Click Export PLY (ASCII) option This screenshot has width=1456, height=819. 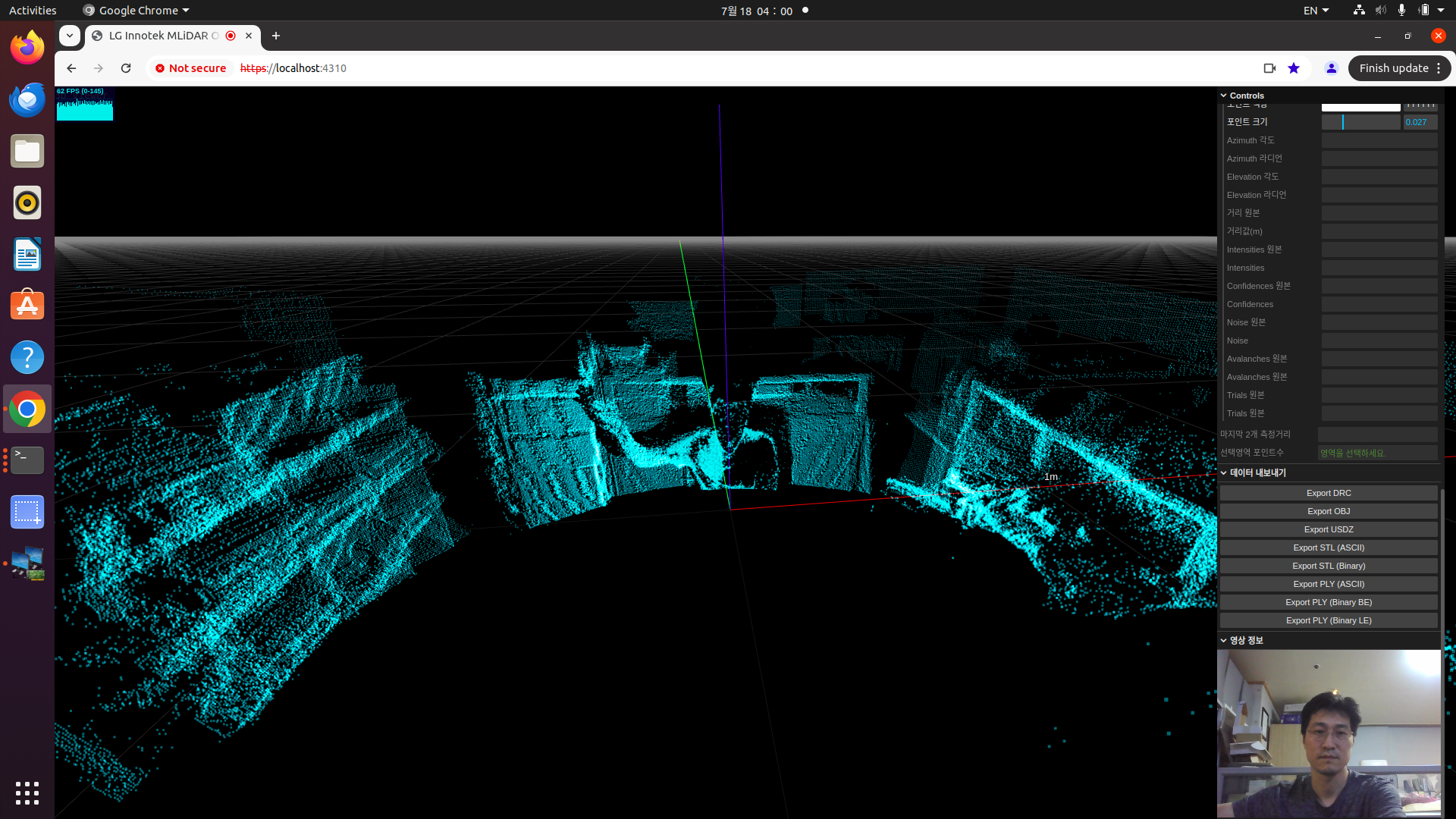[x=1328, y=584]
